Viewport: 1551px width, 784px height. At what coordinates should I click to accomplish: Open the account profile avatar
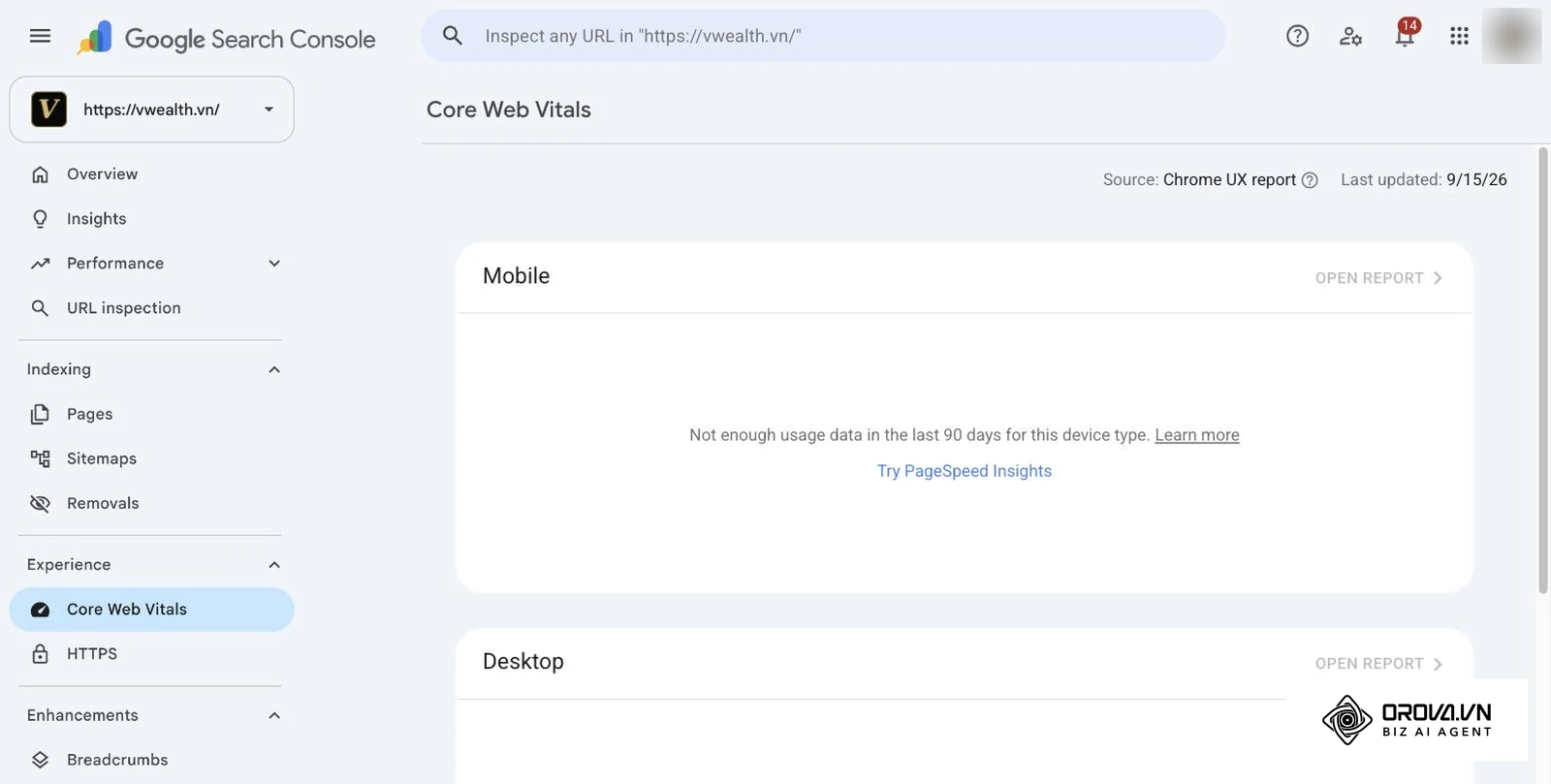tap(1511, 36)
